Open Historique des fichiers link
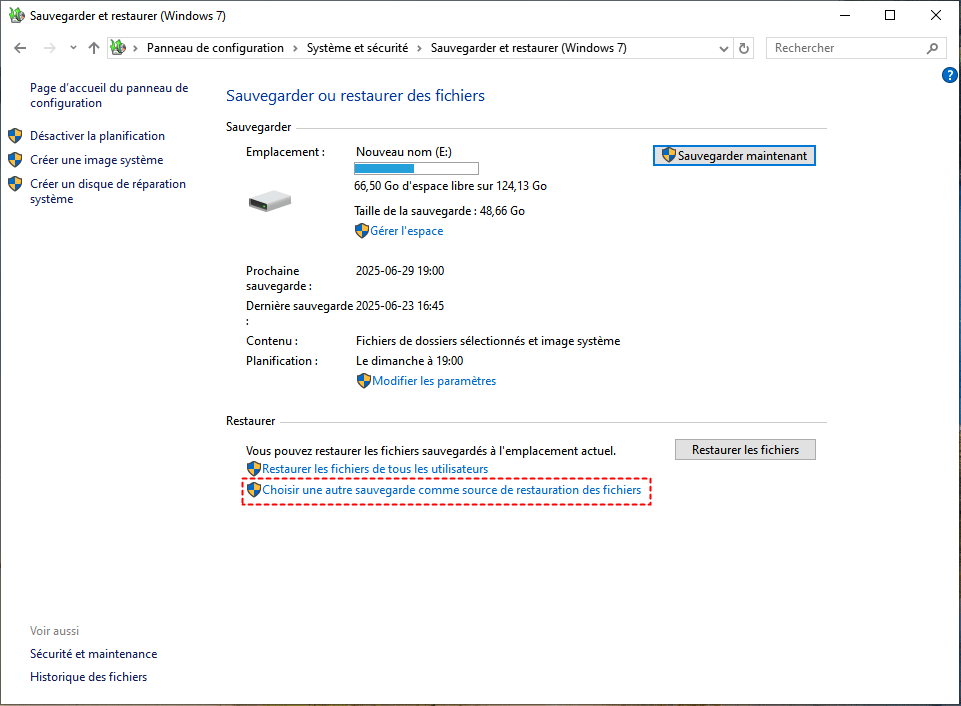Viewport: 961px width, 706px height. click(x=89, y=677)
